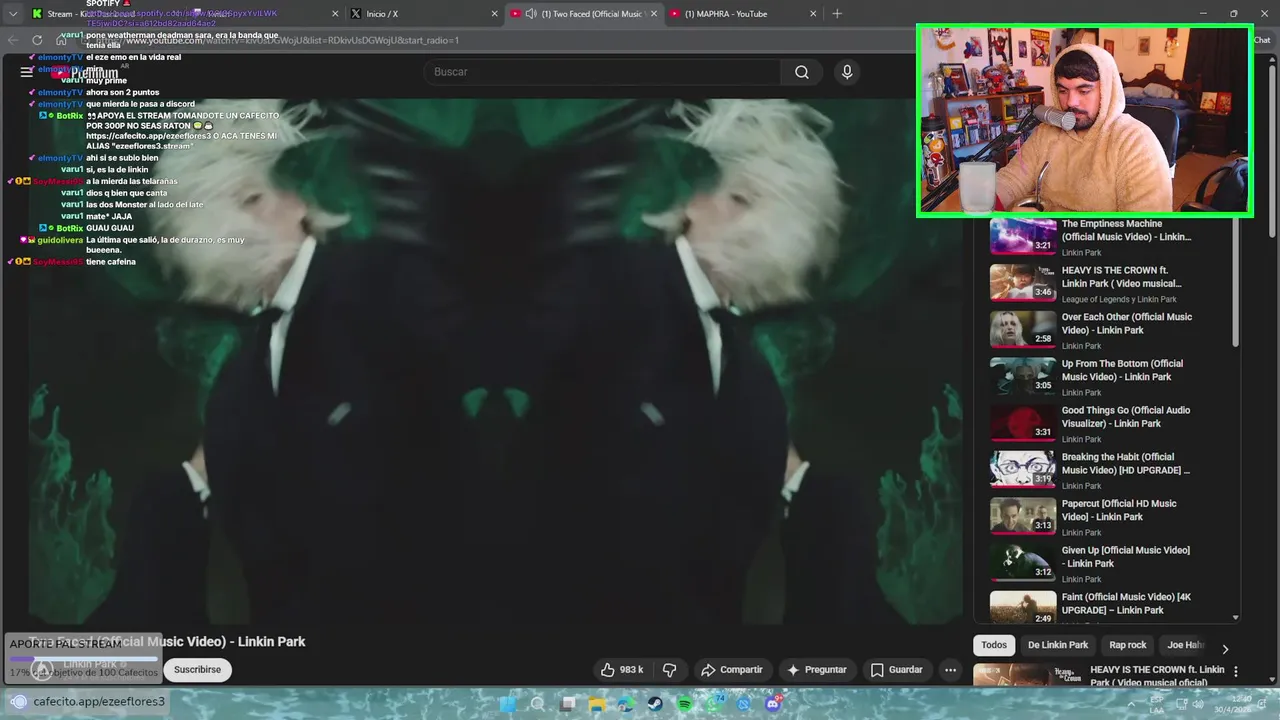
Task: Click the playlist panel scrollbar
Action: pyautogui.click(x=1236, y=283)
